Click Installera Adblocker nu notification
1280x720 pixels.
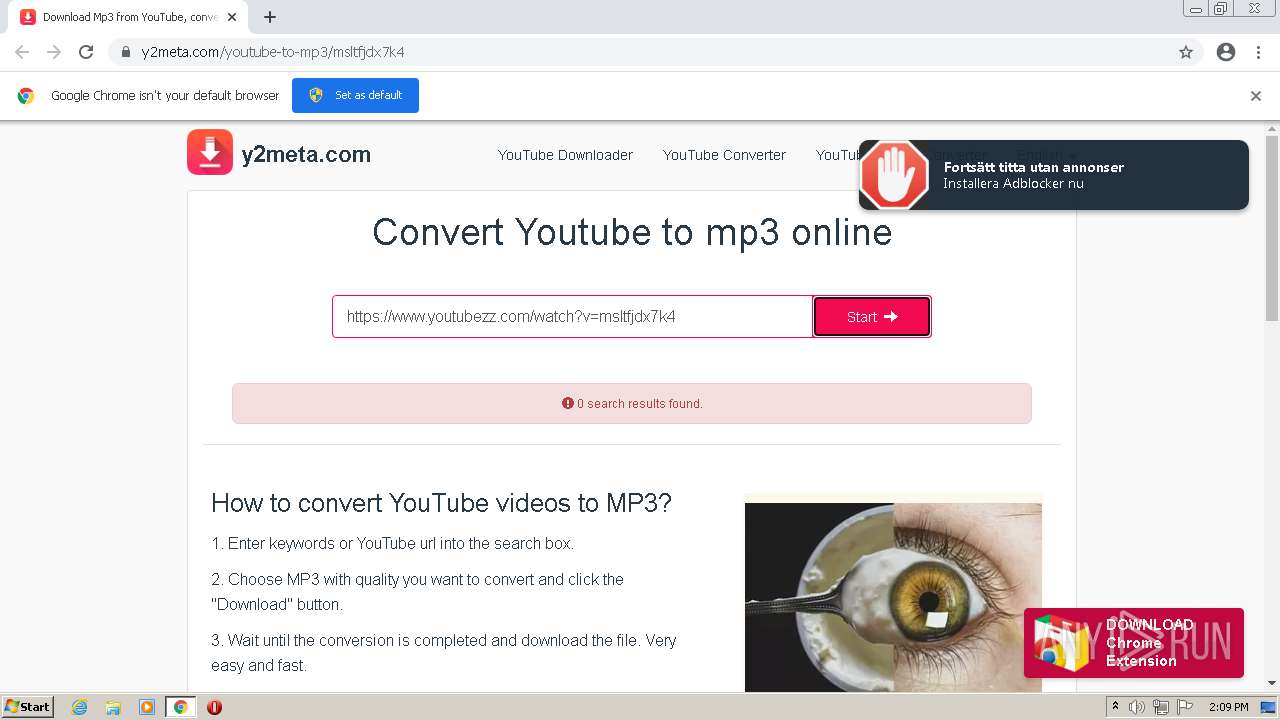(x=1053, y=175)
